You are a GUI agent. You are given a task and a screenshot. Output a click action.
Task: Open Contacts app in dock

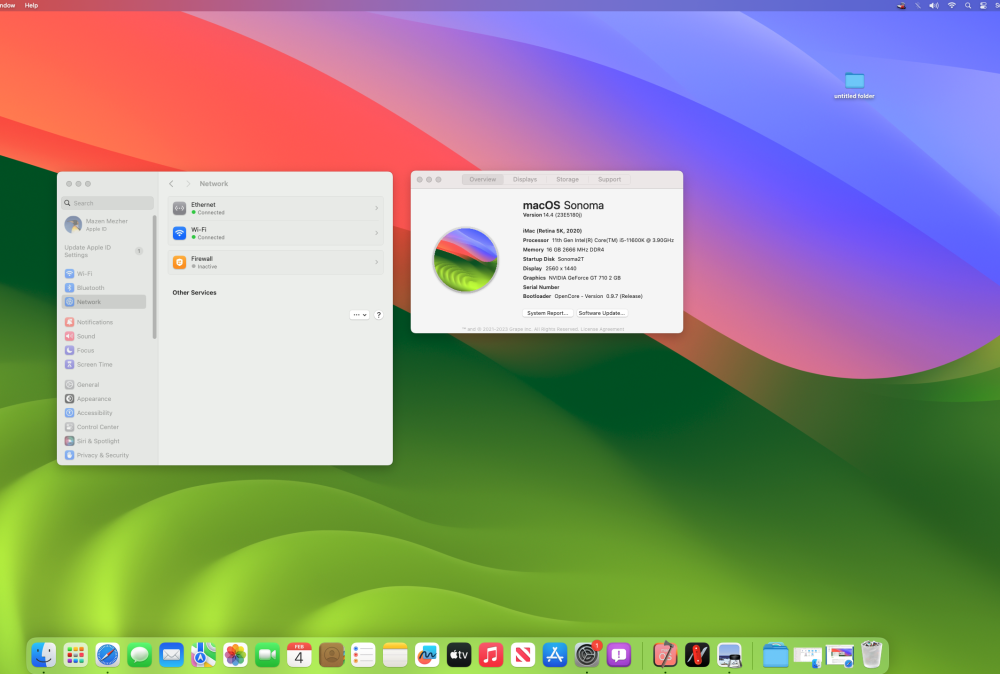point(331,655)
